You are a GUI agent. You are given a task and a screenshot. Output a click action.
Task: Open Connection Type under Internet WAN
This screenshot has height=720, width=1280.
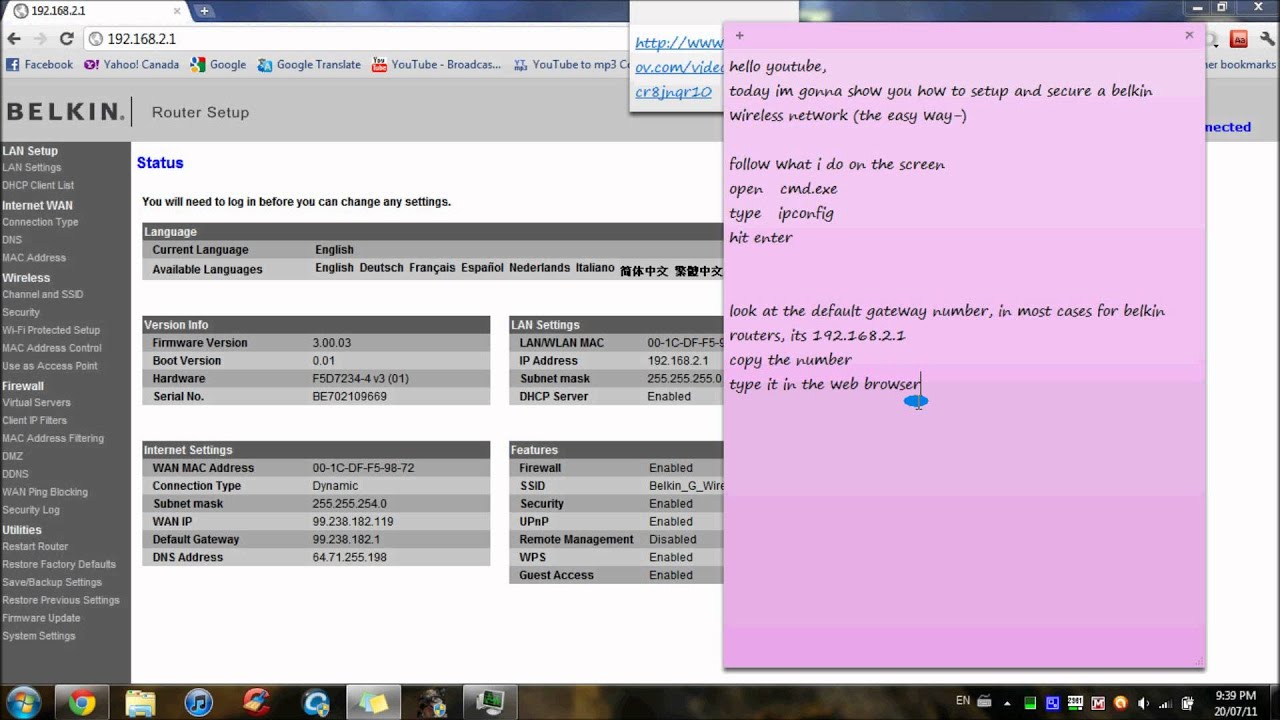coord(40,223)
